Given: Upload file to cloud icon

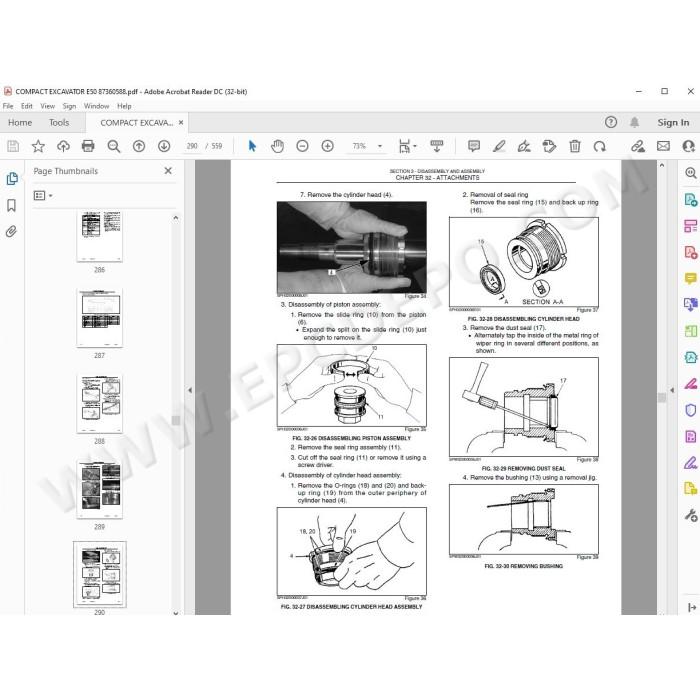Looking at the screenshot, I should [63, 146].
